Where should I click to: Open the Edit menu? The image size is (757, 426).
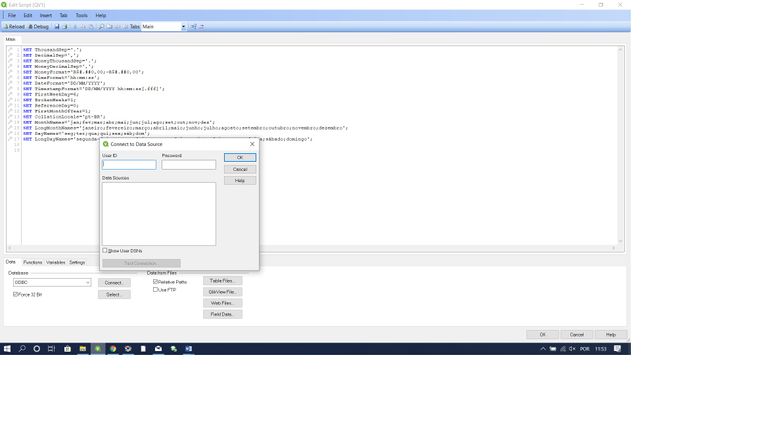tap(28, 15)
